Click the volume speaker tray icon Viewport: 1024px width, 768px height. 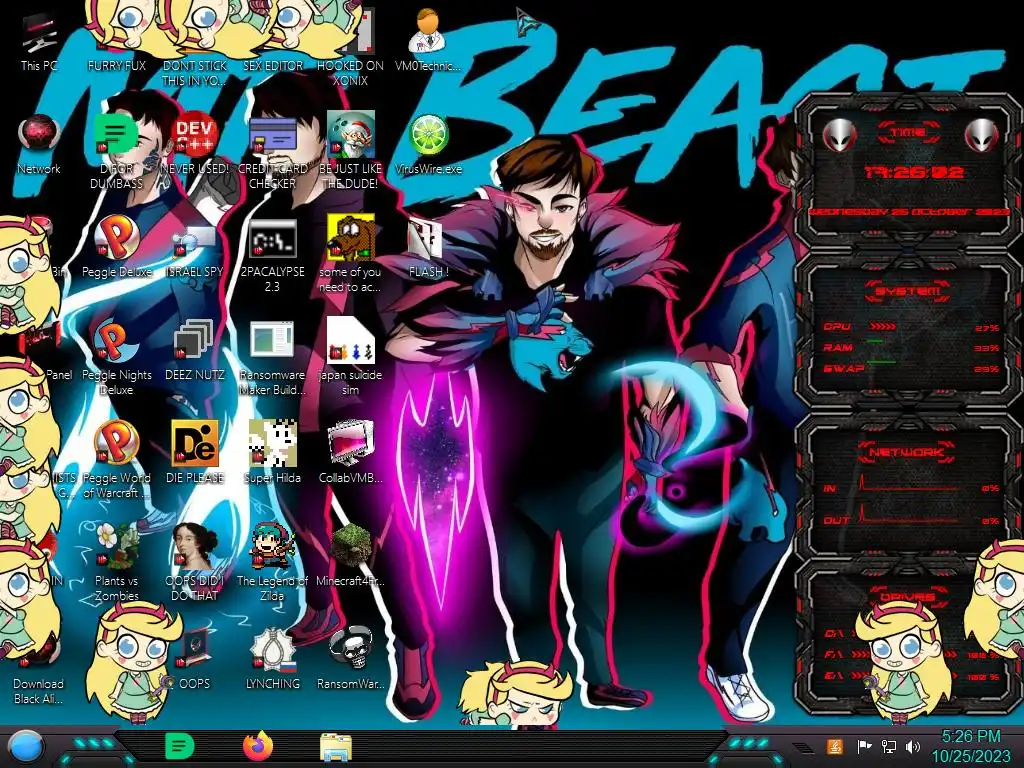tap(913, 747)
